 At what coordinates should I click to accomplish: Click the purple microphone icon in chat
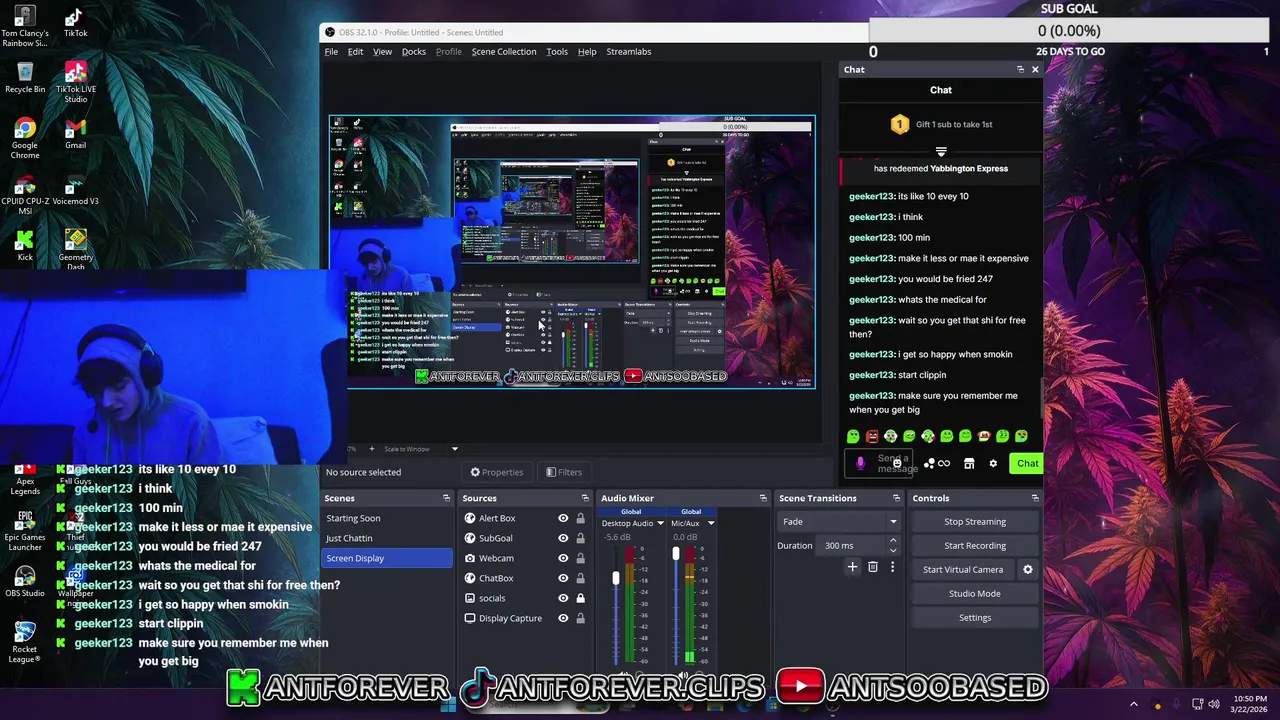[x=860, y=463]
